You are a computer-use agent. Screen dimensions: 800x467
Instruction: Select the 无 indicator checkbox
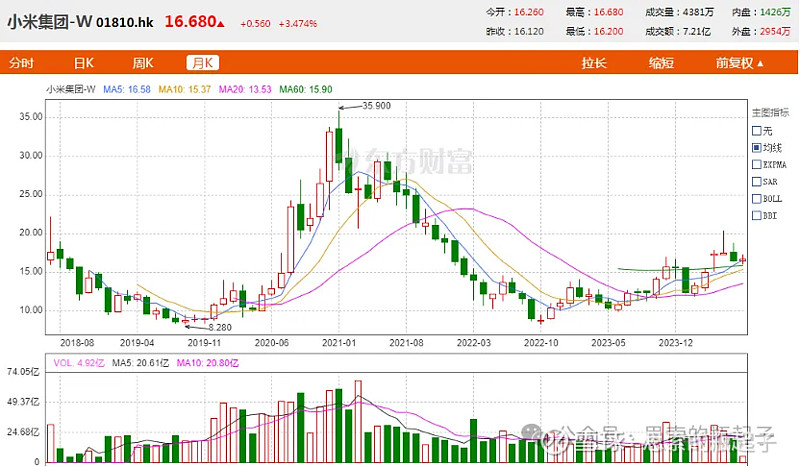[757, 131]
